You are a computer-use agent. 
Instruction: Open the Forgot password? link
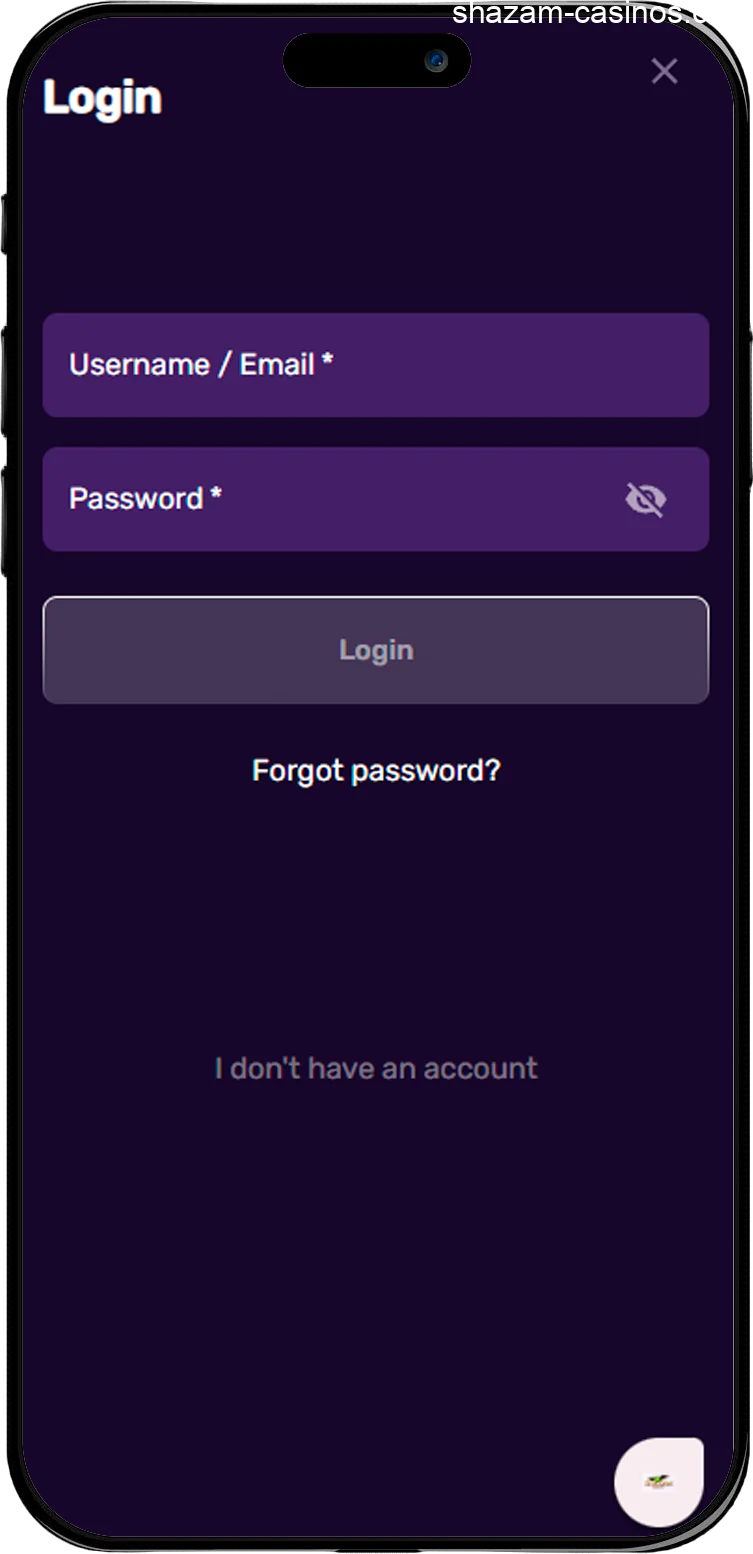376,771
